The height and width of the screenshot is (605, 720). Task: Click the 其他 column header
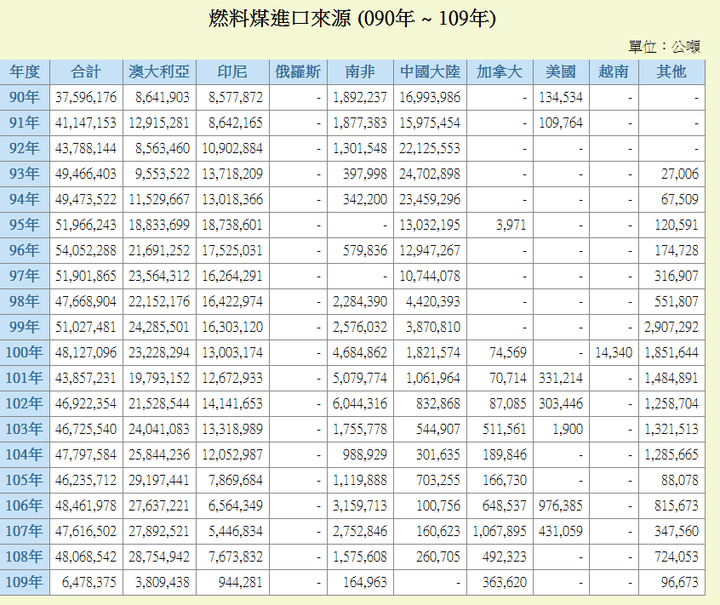click(672, 72)
